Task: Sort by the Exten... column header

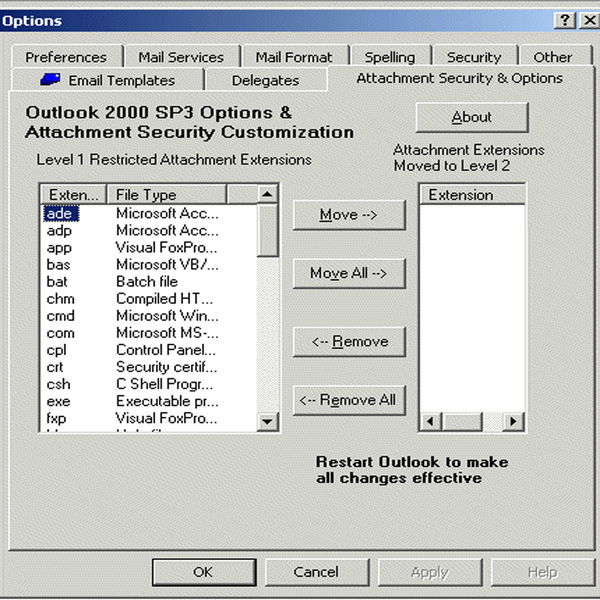Action: click(73, 195)
